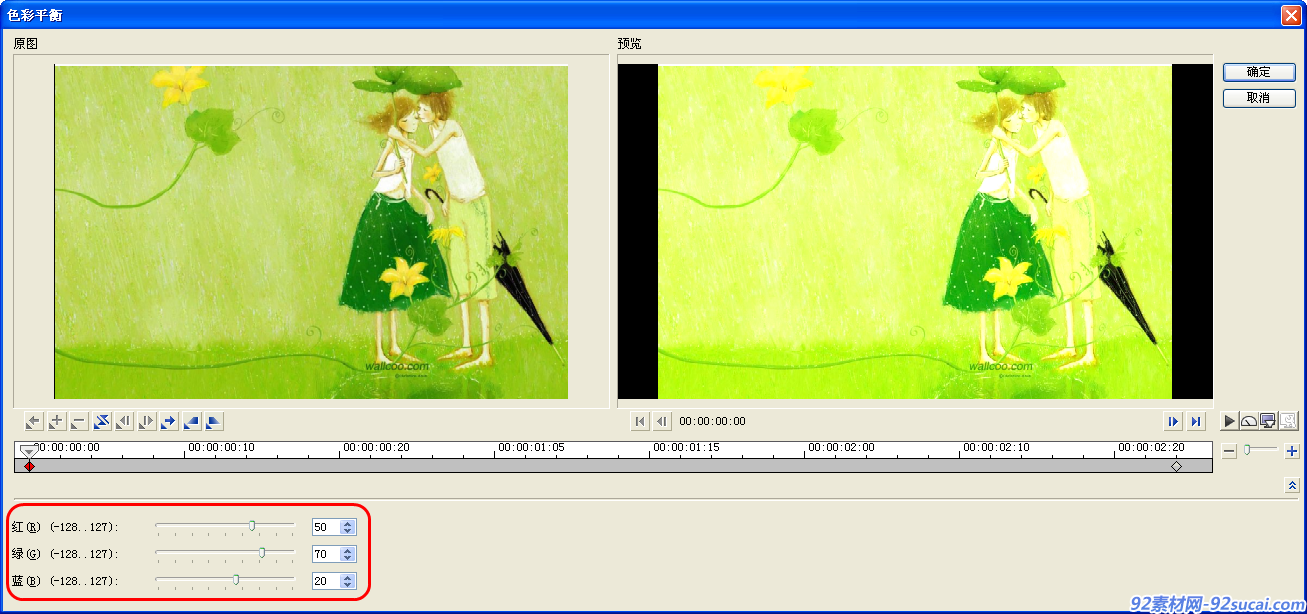Jump to the start of the preview
Image resolution: width=1307 pixels, height=614 pixels.
(640, 421)
